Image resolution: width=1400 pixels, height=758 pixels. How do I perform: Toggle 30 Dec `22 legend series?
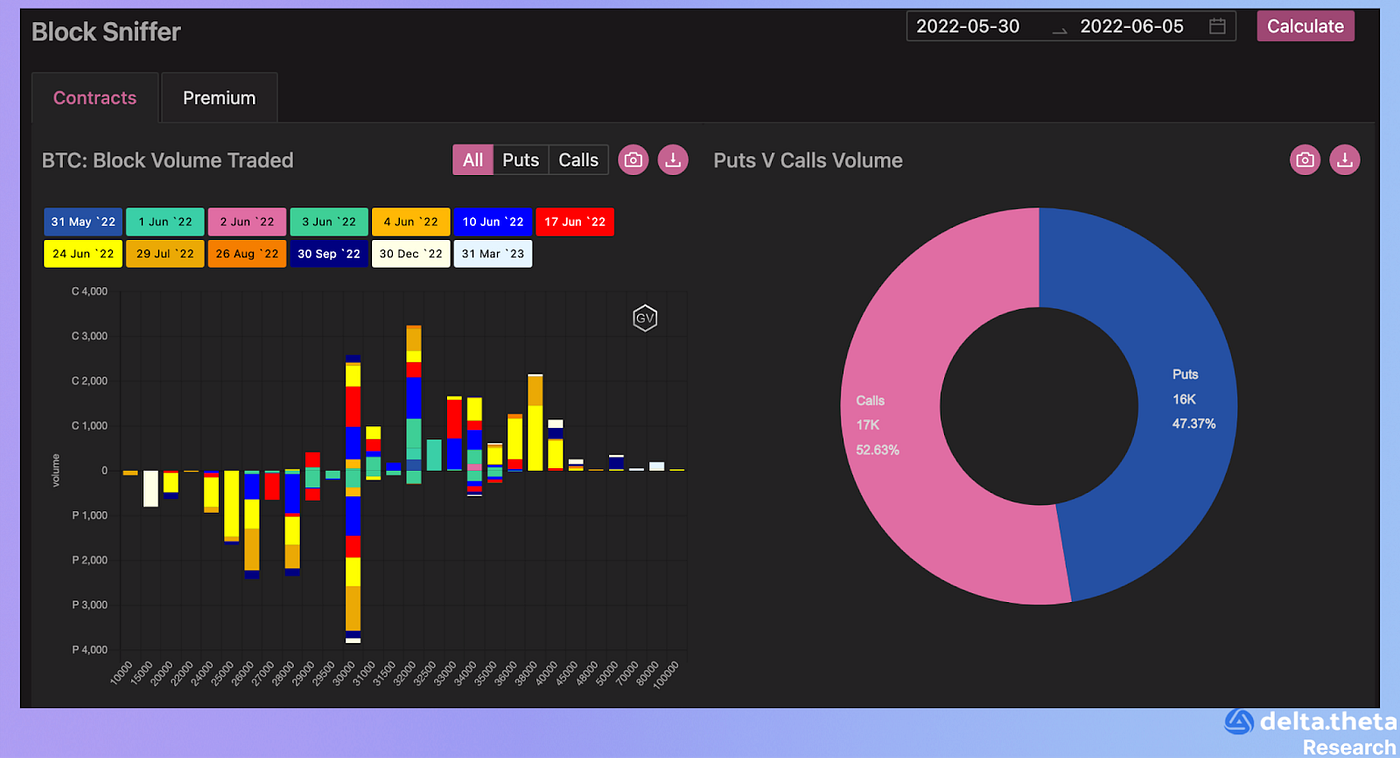[411, 254]
